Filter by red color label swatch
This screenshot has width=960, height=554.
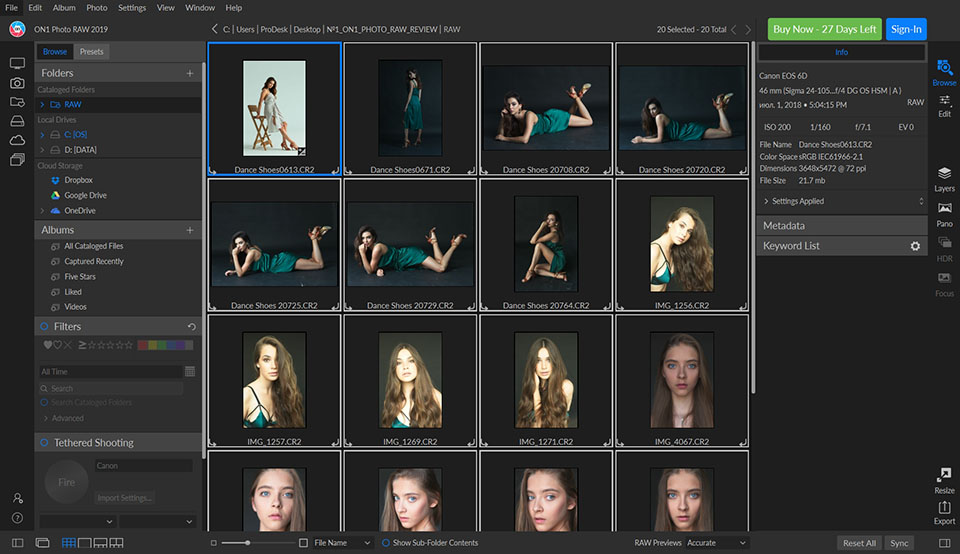(142, 345)
